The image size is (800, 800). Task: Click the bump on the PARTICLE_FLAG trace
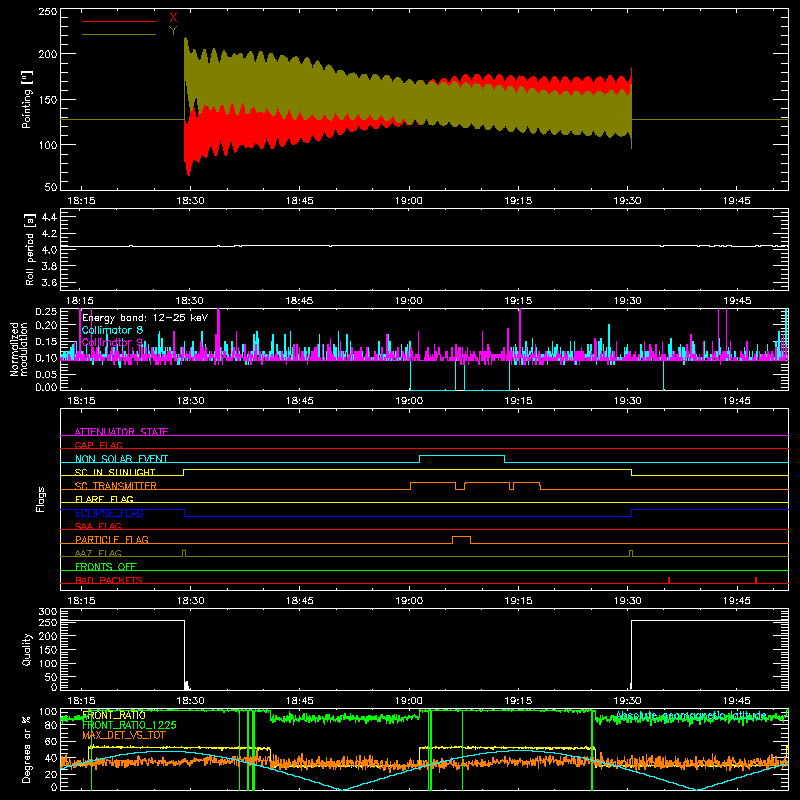[461, 537]
